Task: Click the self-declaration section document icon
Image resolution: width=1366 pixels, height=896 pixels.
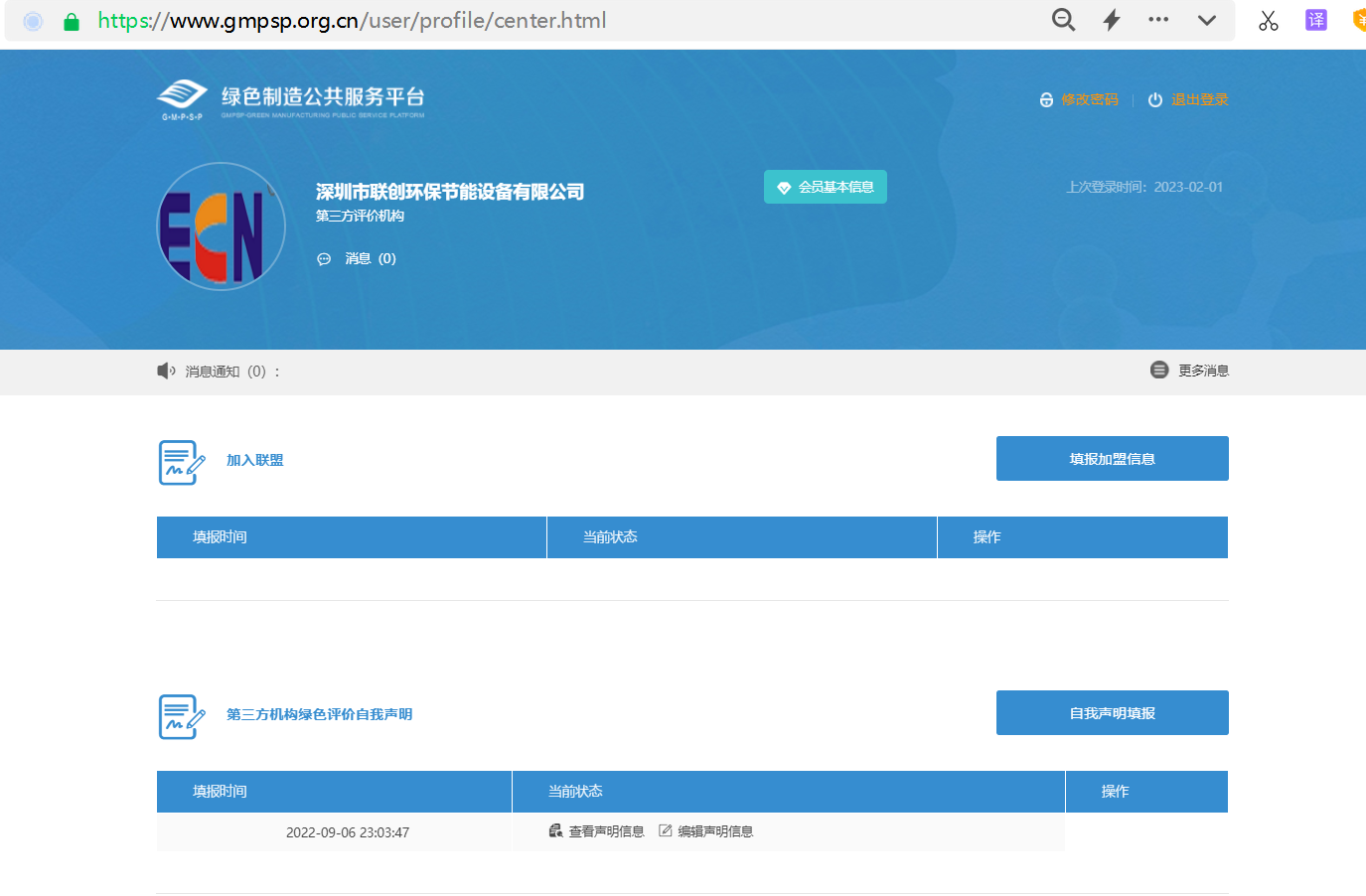Action: coord(182,717)
